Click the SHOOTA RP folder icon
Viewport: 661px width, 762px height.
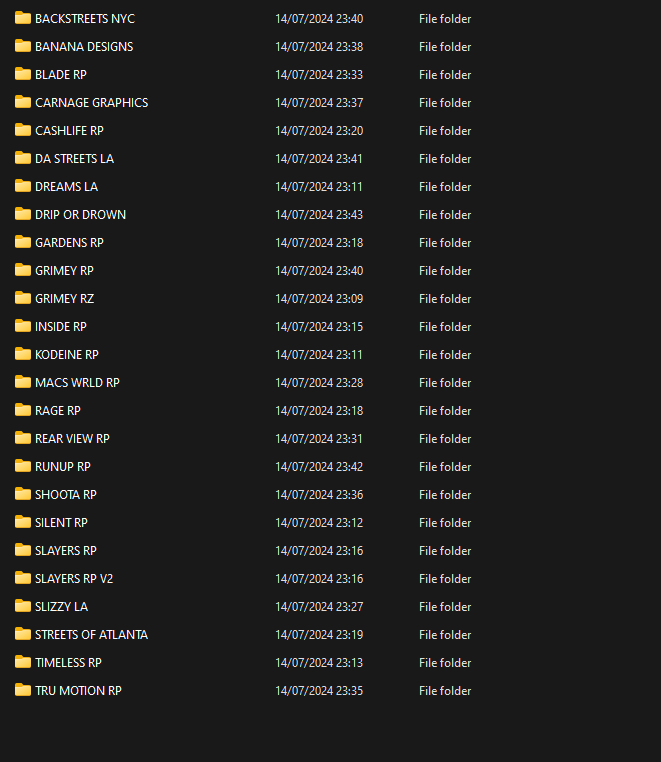tap(23, 494)
